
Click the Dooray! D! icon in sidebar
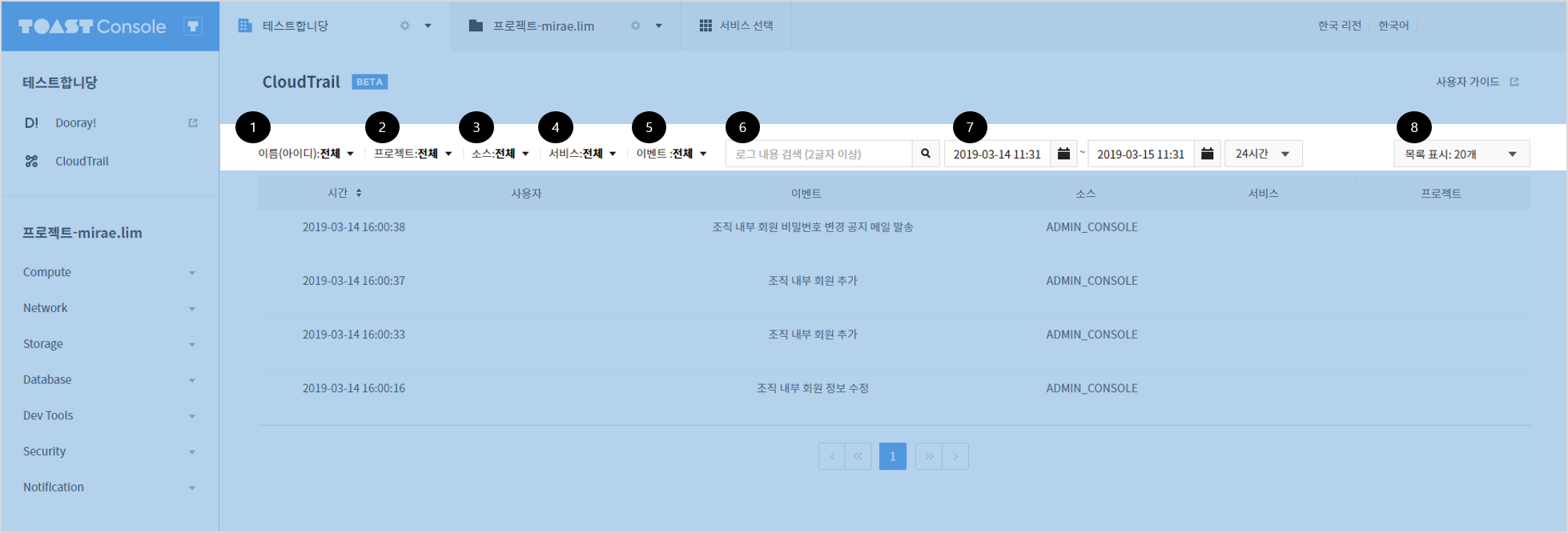tap(31, 122)
